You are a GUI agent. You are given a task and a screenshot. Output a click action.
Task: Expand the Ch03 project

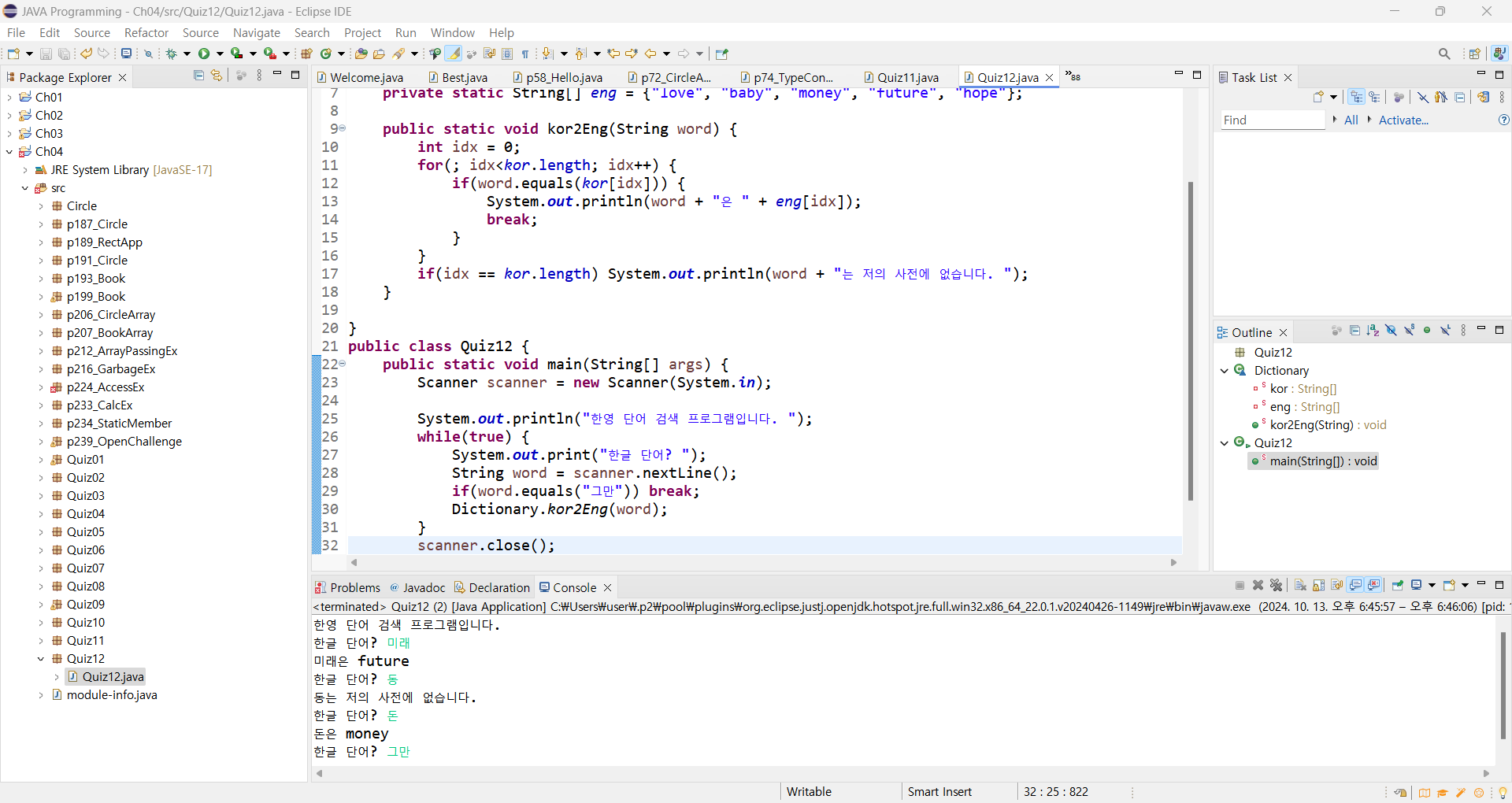9,133
